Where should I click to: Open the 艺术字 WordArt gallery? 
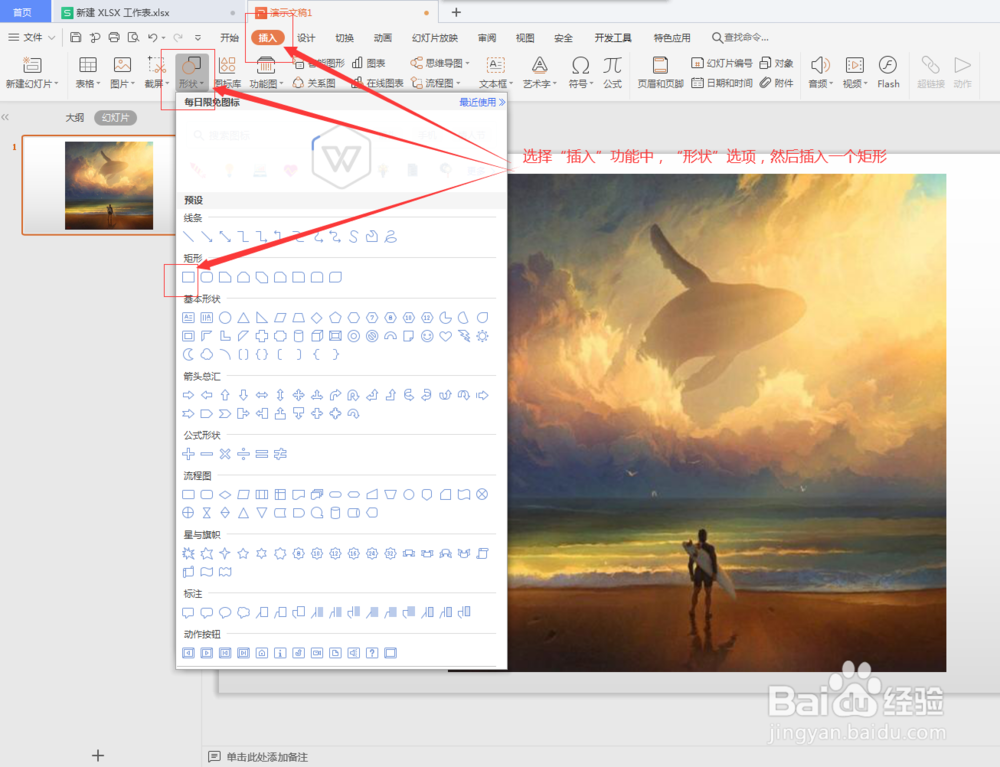(x=540, y=72)
